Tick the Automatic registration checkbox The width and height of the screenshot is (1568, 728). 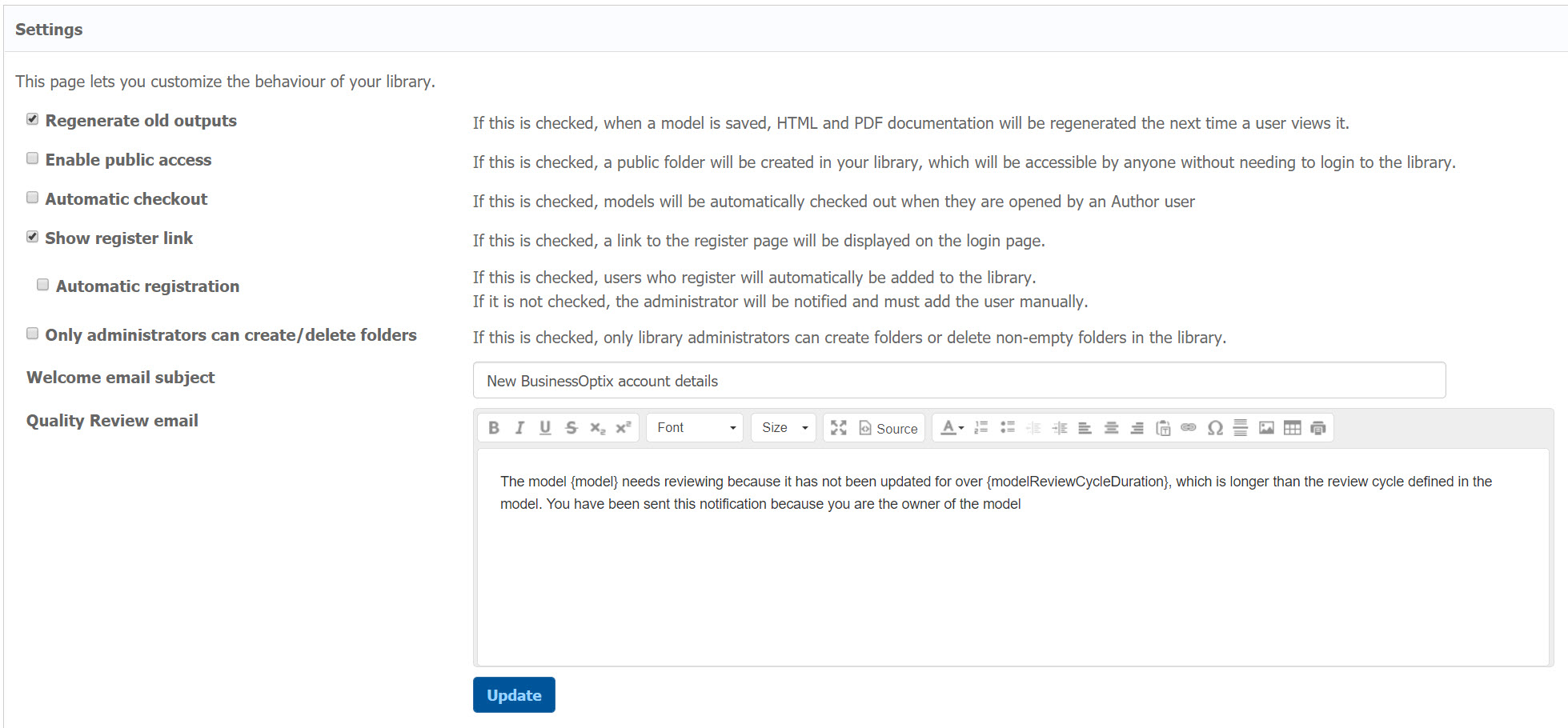[x=43, y=285]
